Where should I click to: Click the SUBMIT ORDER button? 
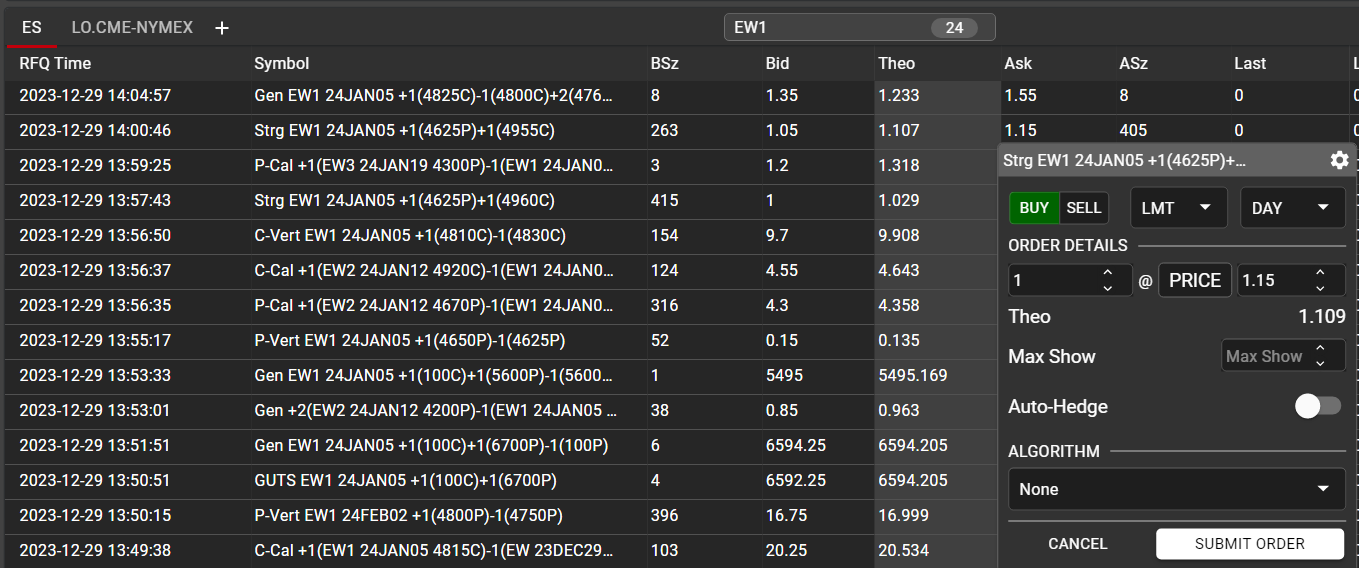[1249, 544]
